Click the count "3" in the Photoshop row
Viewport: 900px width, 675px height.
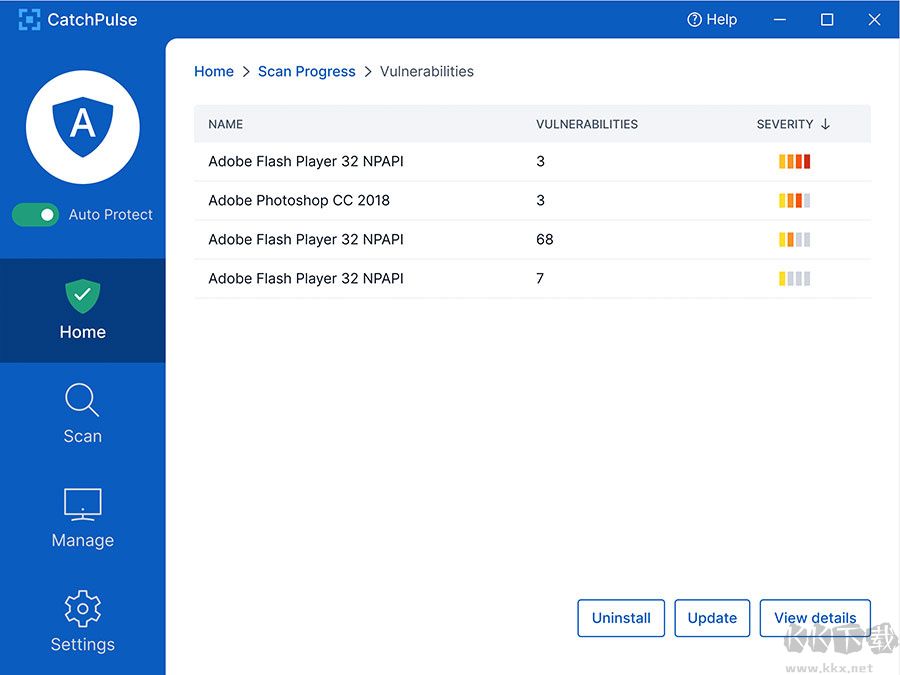coord(540,200)
